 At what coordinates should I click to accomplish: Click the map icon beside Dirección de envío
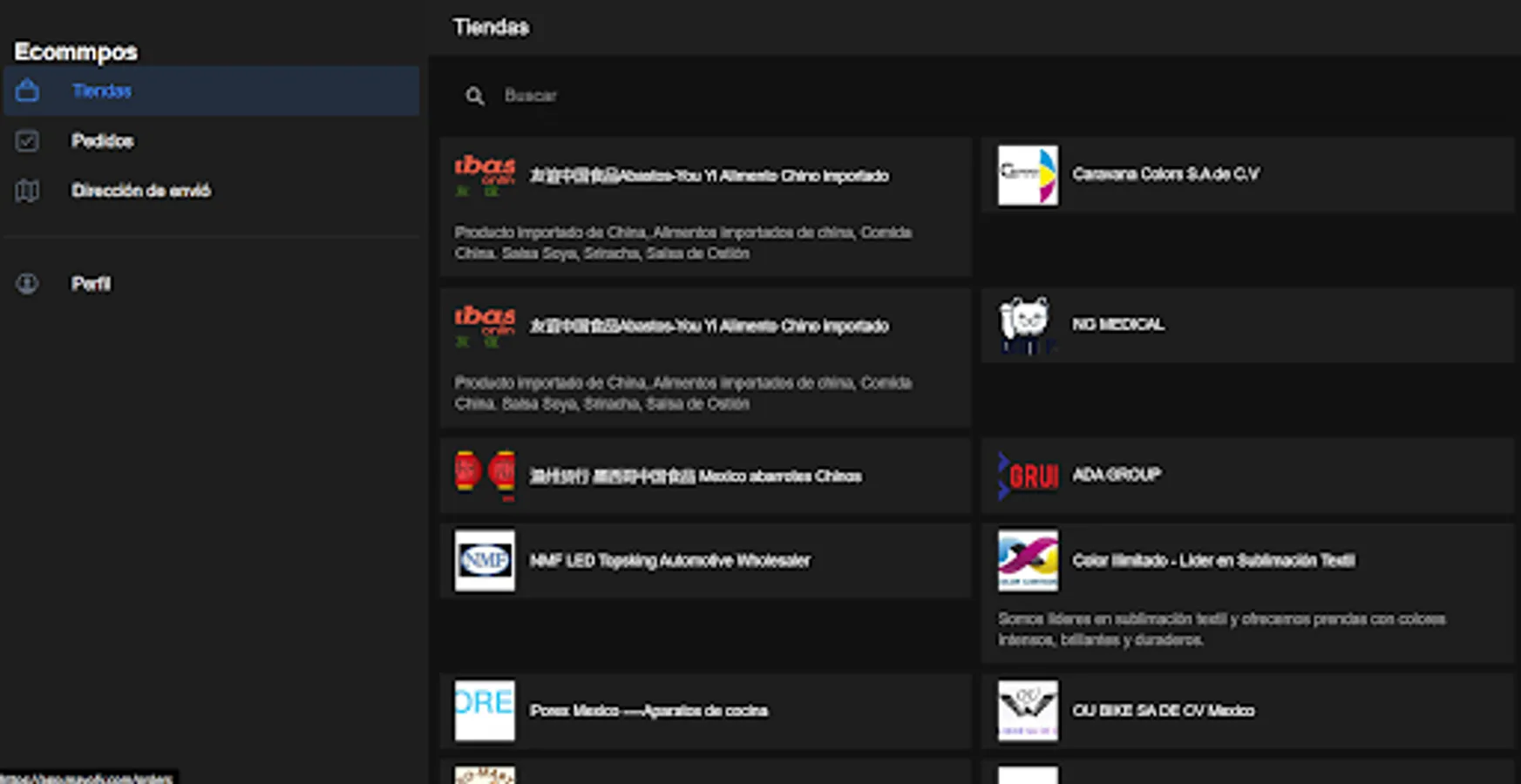(27, 191)
